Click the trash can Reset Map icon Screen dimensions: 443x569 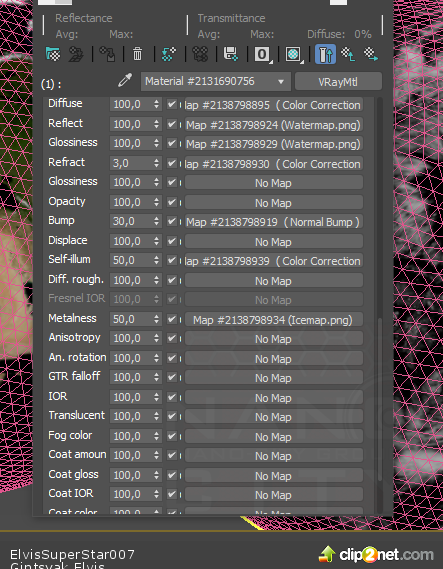(138, 54)
